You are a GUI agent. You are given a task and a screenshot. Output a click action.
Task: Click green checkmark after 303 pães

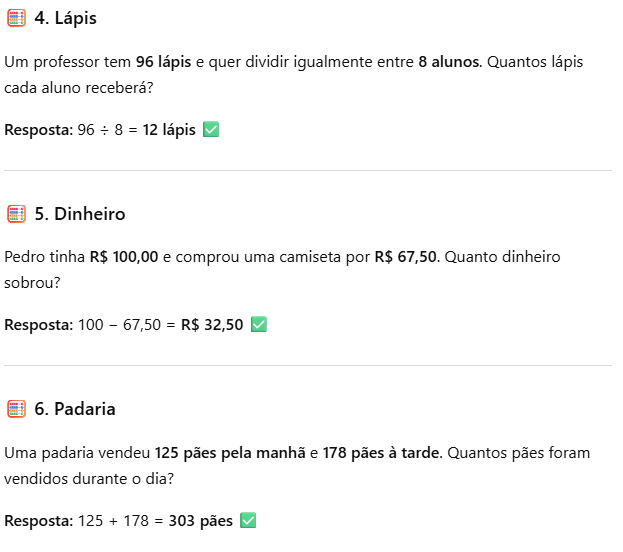point(248,520)
